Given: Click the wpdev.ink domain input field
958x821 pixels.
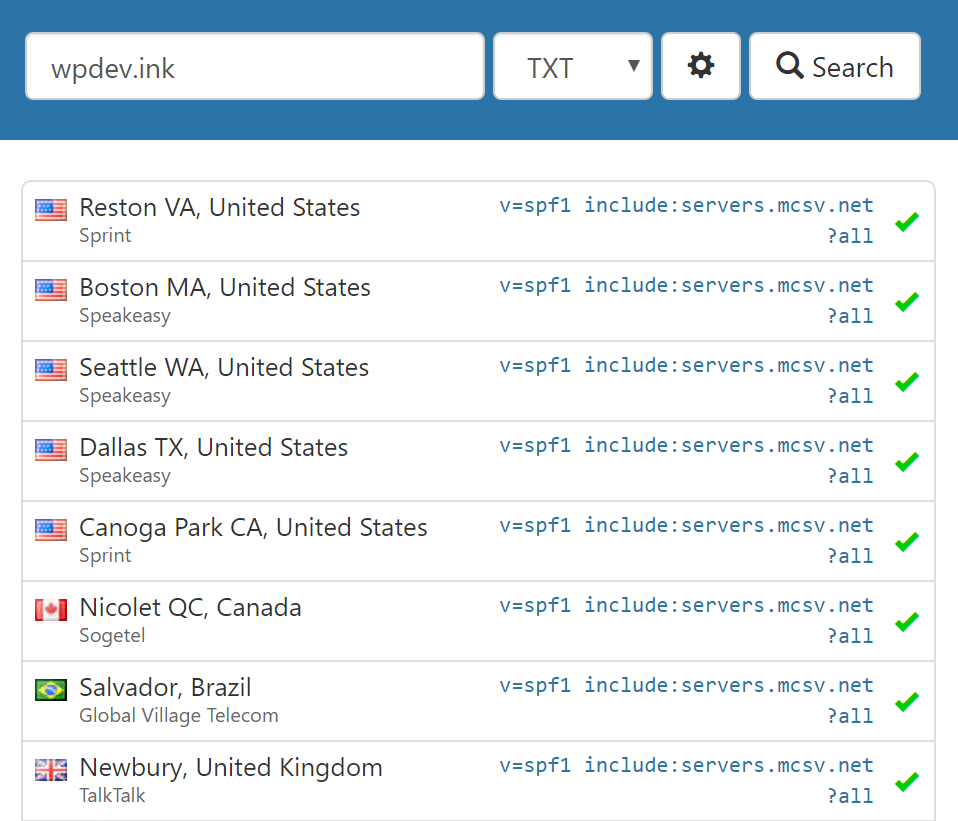Looking at the screenshot, I should click(254, 67).
